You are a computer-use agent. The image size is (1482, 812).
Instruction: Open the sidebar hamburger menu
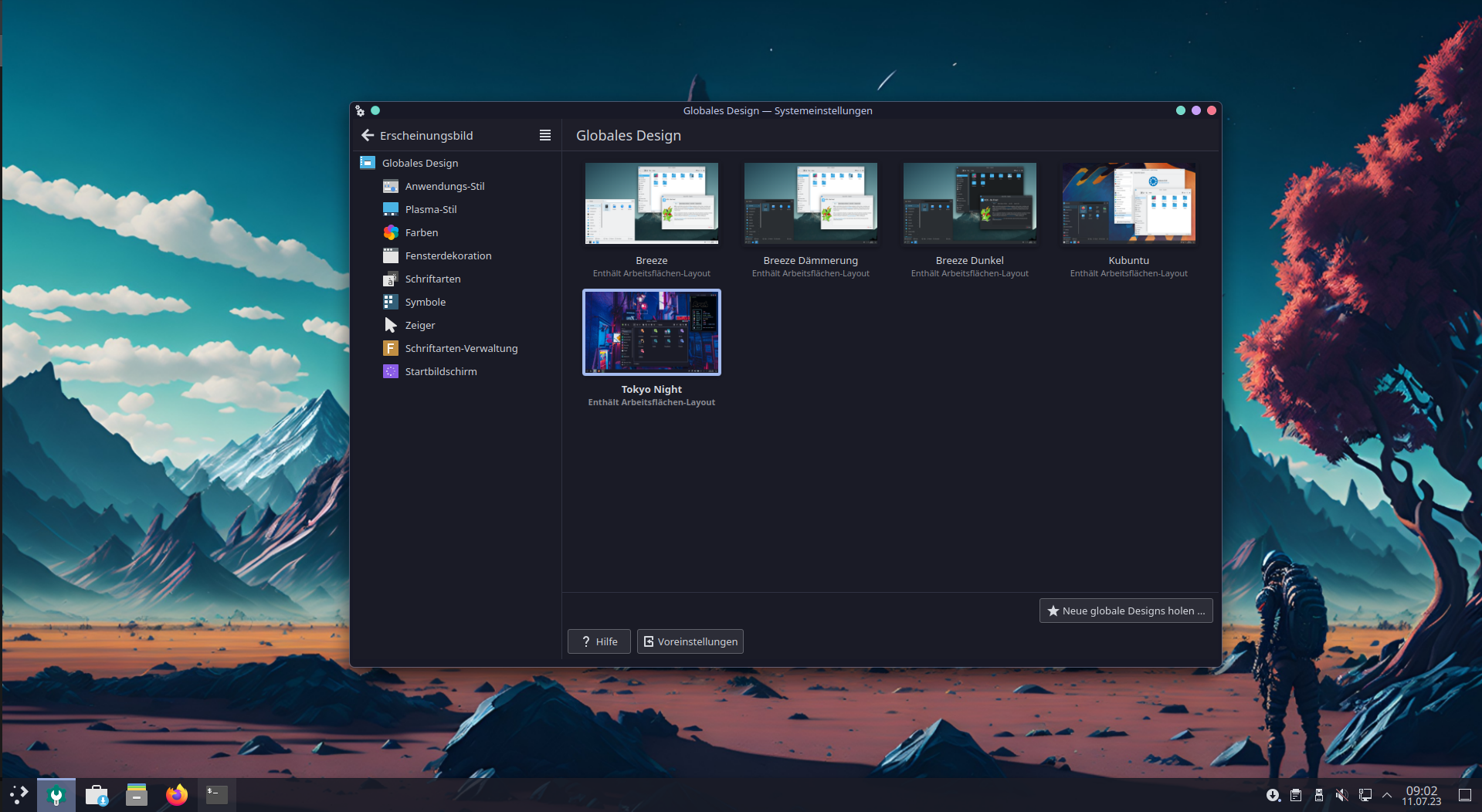coord(545,135)
